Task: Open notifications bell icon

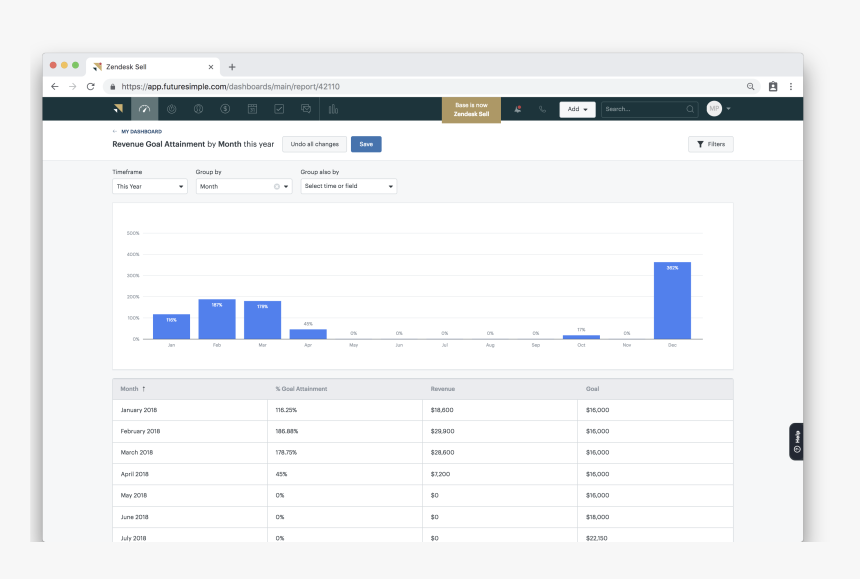Action: click(x=517, y=109)
